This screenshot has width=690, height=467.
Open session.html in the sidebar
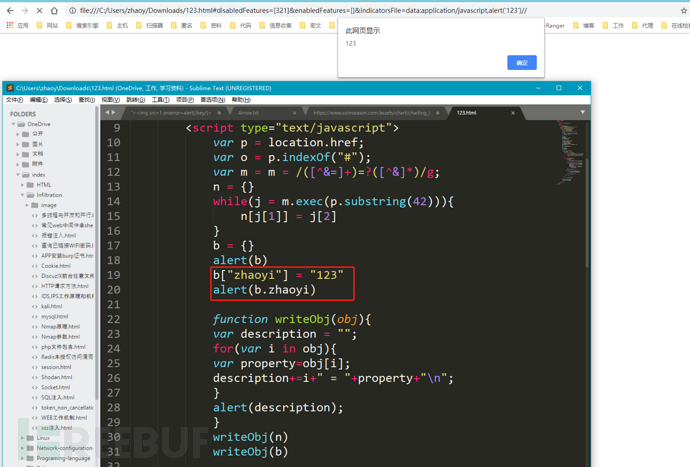(x=56, y=367)
